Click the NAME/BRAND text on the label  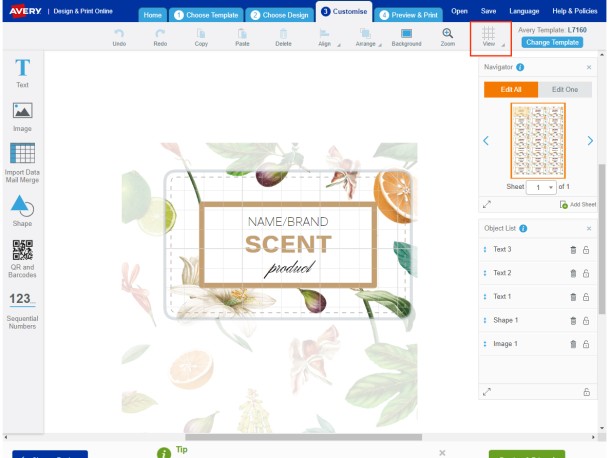pos(288,222)
